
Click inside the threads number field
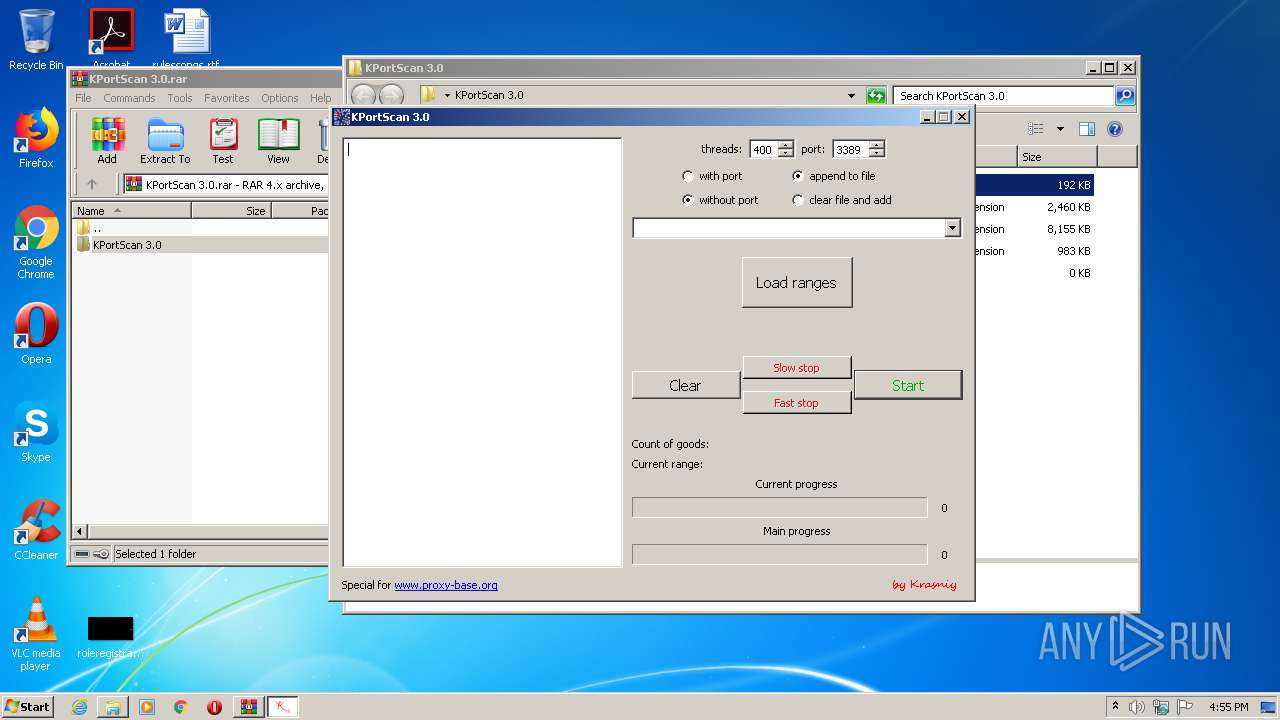coord(762,150)
